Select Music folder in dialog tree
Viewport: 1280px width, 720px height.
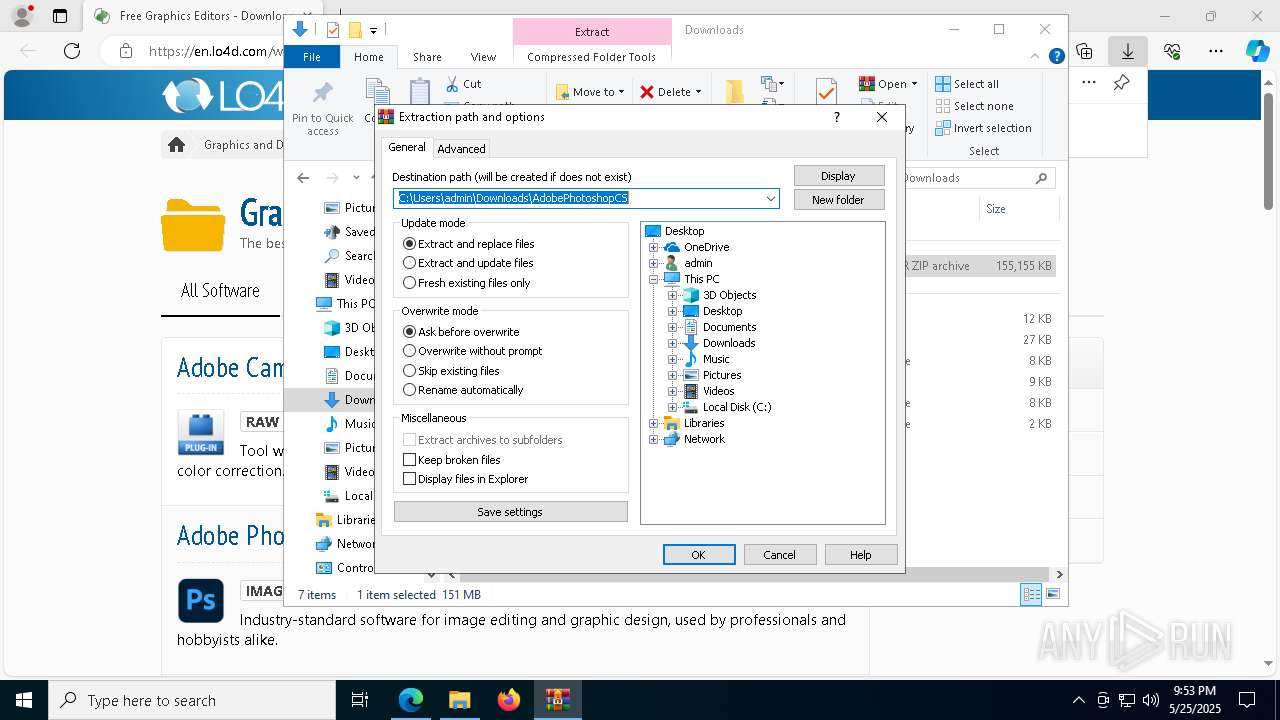click(x=716, y=359)
